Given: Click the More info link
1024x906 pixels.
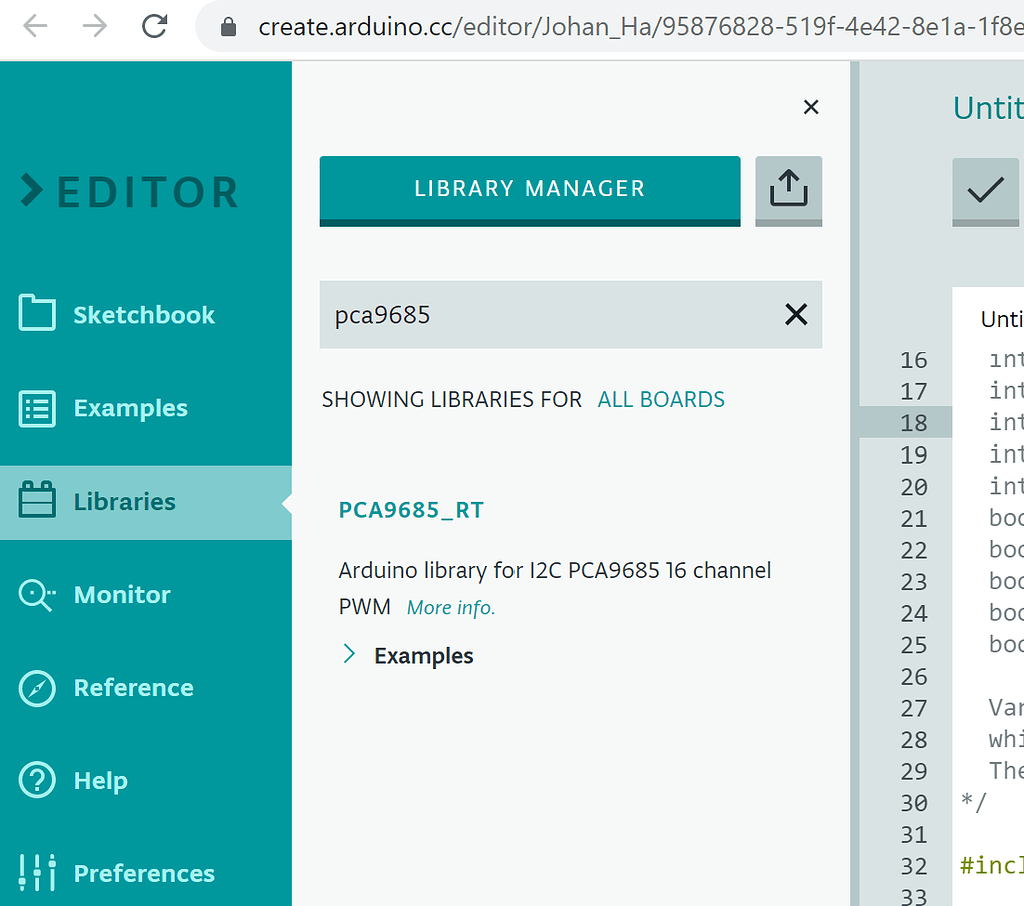Looking at the screenshot, I should [450, 607].
